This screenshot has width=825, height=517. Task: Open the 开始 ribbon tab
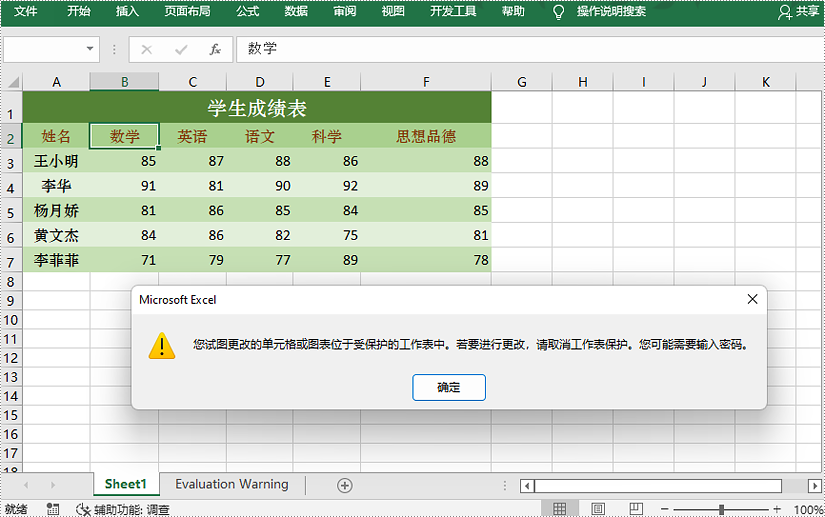pos(79,12)
